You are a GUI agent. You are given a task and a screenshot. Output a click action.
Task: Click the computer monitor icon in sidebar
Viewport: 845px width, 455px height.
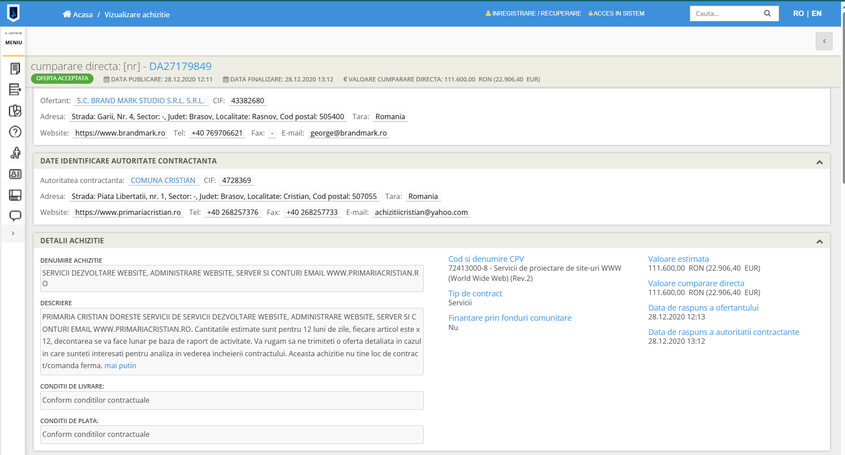14,195
